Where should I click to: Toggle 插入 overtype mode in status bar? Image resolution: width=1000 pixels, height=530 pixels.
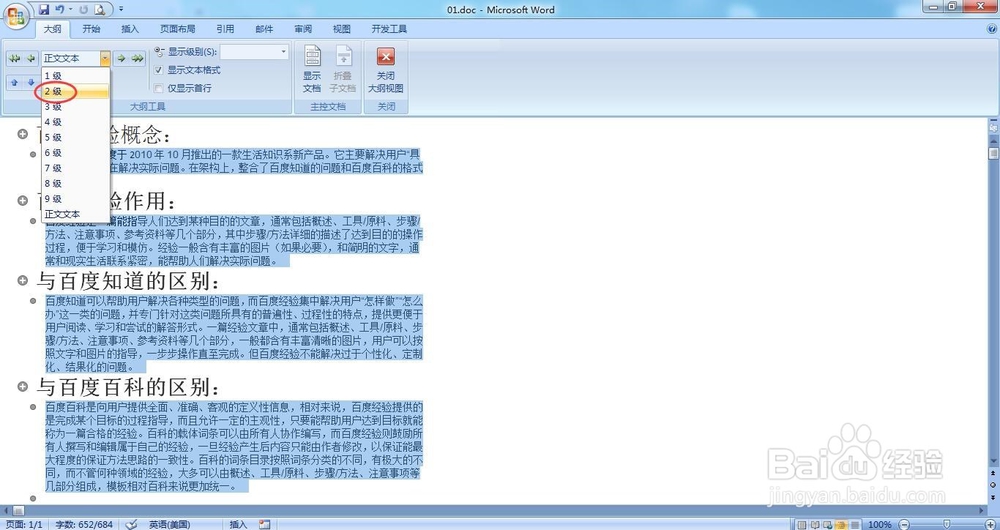pos(238,524)
